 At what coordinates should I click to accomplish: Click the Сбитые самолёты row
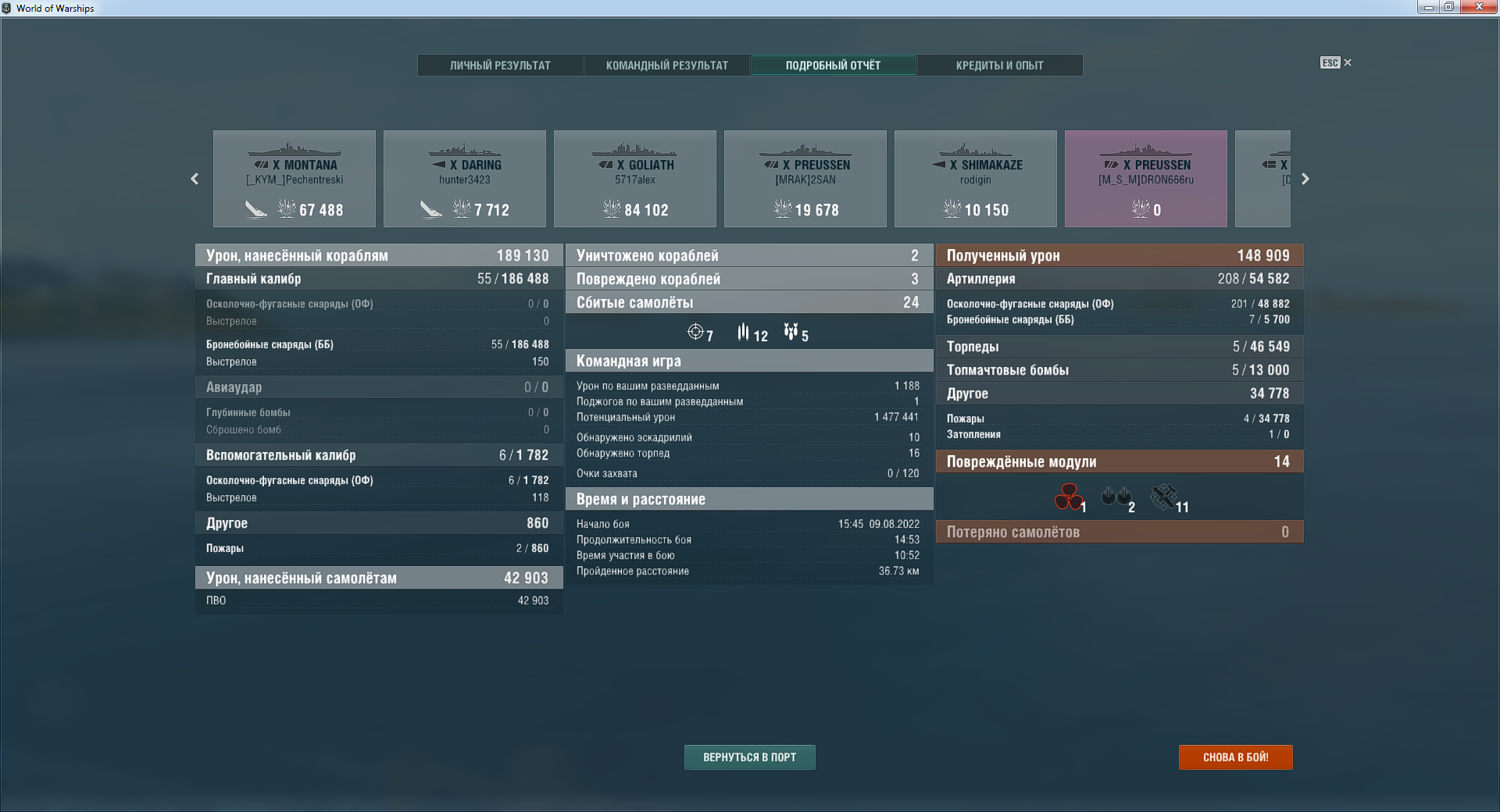pos(749,302)
